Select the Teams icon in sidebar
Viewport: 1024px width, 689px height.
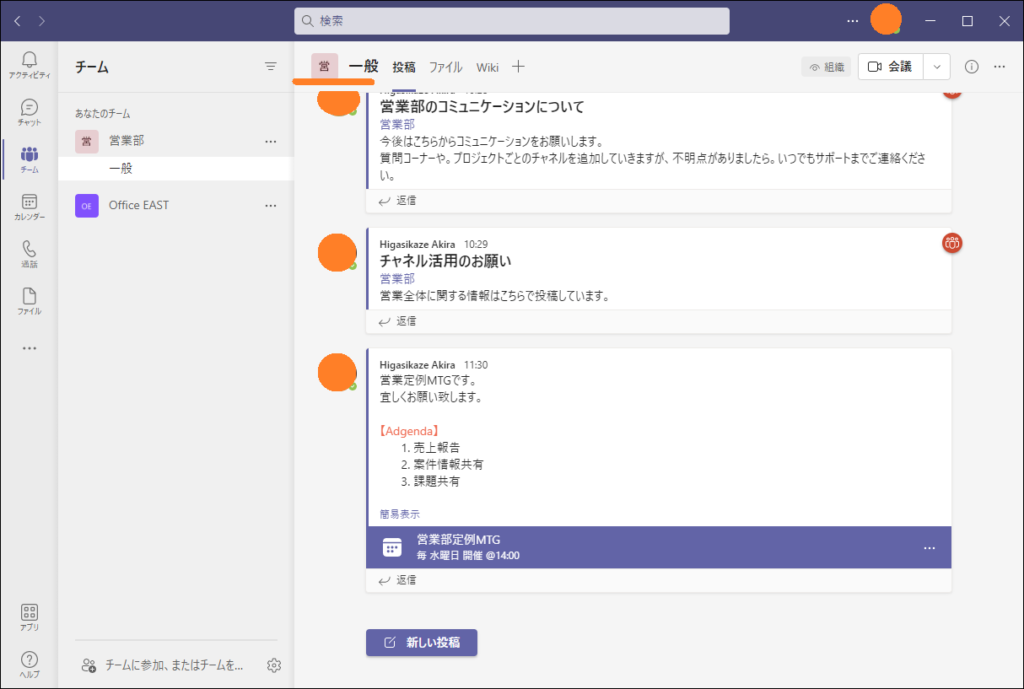click(x=29, y=160)
